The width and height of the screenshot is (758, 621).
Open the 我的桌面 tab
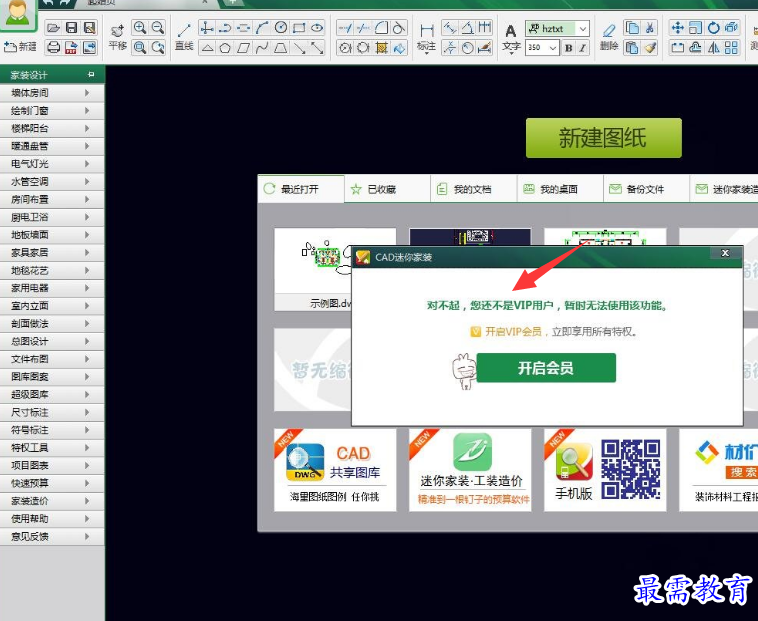point(560,189)
